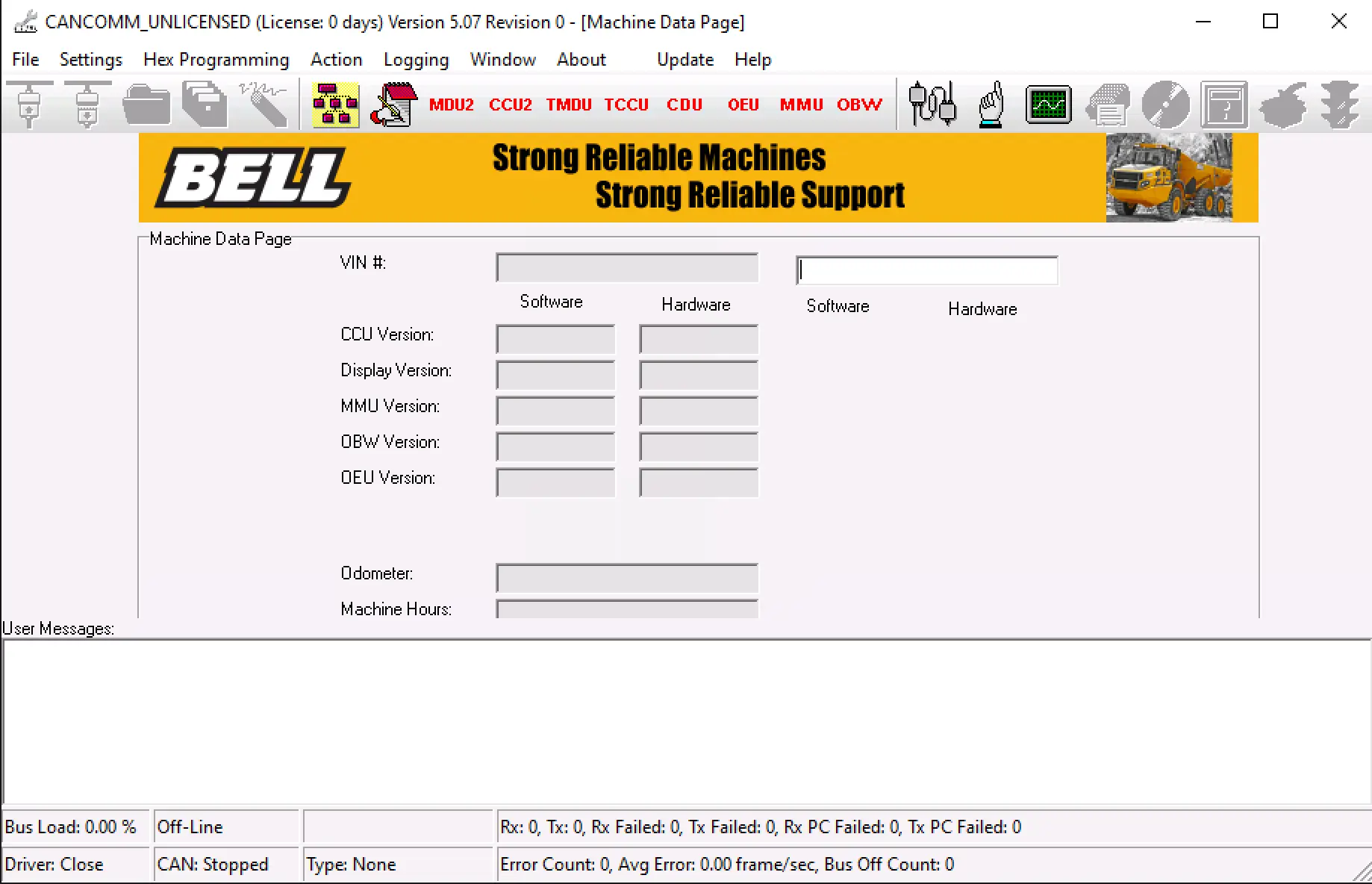Click the CD disc icon on toolbar

pyautogui.click(x=1166, y=105)
